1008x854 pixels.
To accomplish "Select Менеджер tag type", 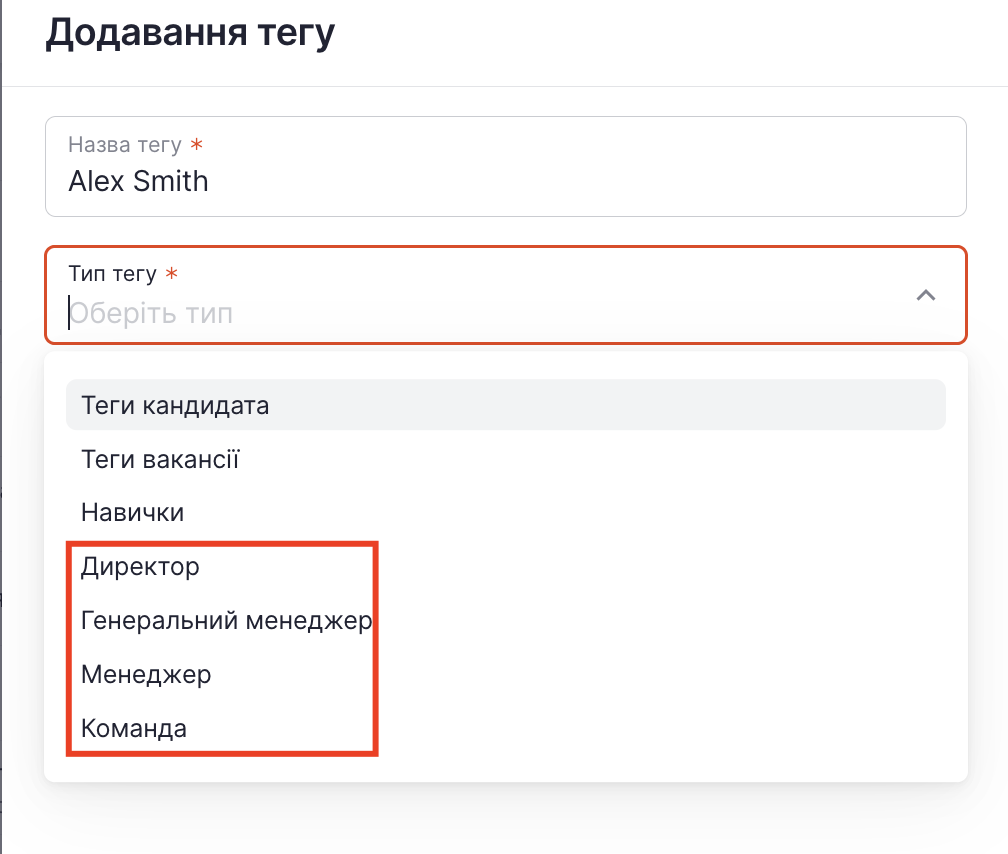I will coord(146,675).
